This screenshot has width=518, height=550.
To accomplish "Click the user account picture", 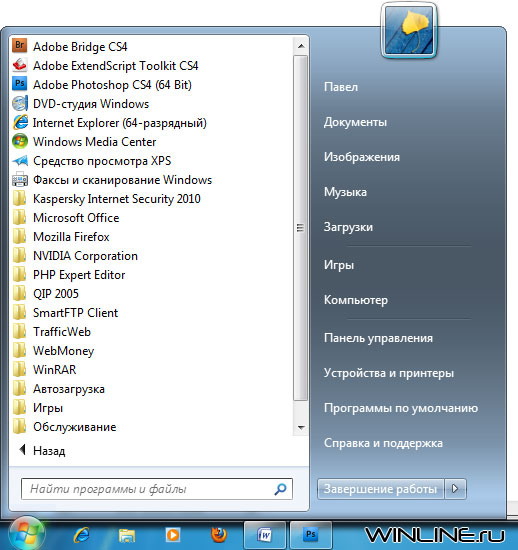I will (409, 30).
